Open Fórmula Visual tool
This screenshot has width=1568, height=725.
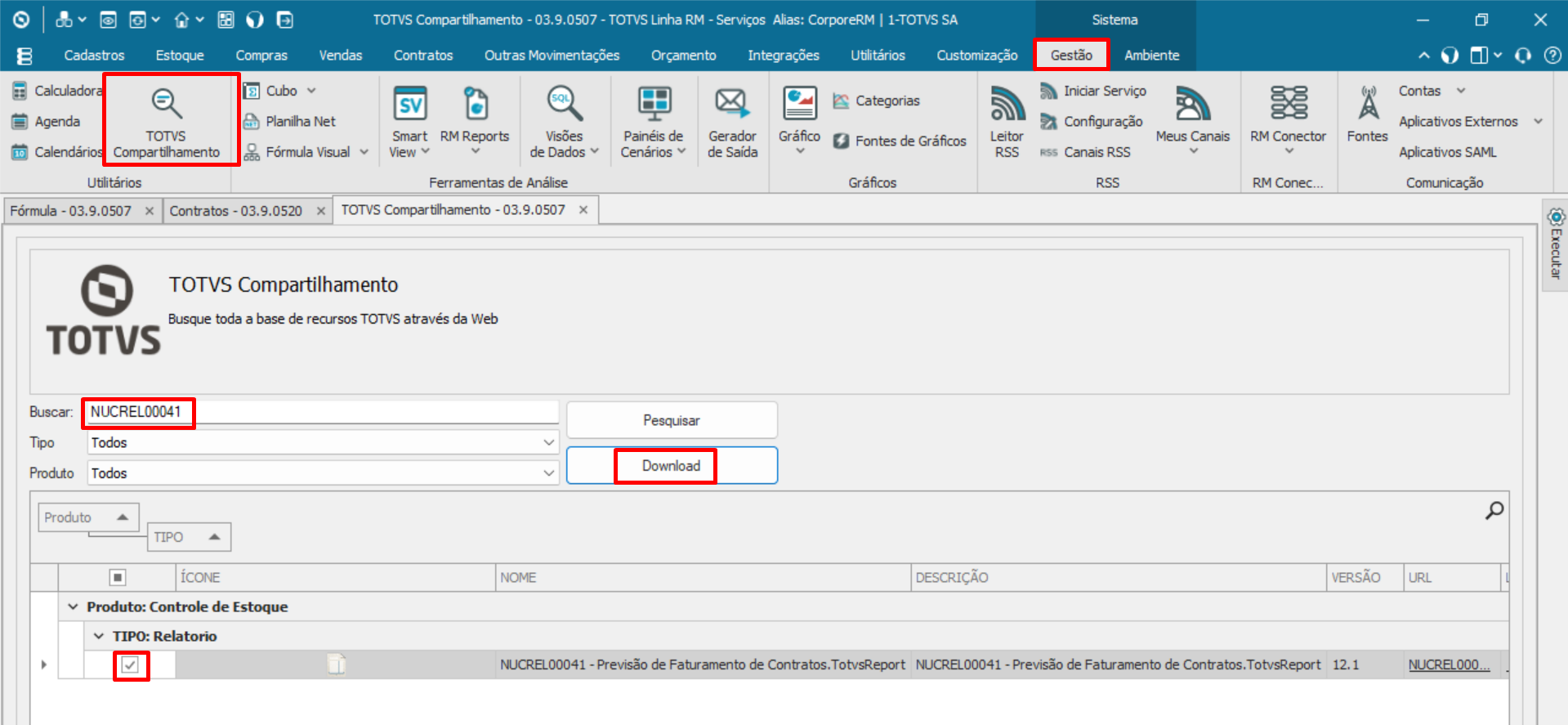click(x=297, y=152)
